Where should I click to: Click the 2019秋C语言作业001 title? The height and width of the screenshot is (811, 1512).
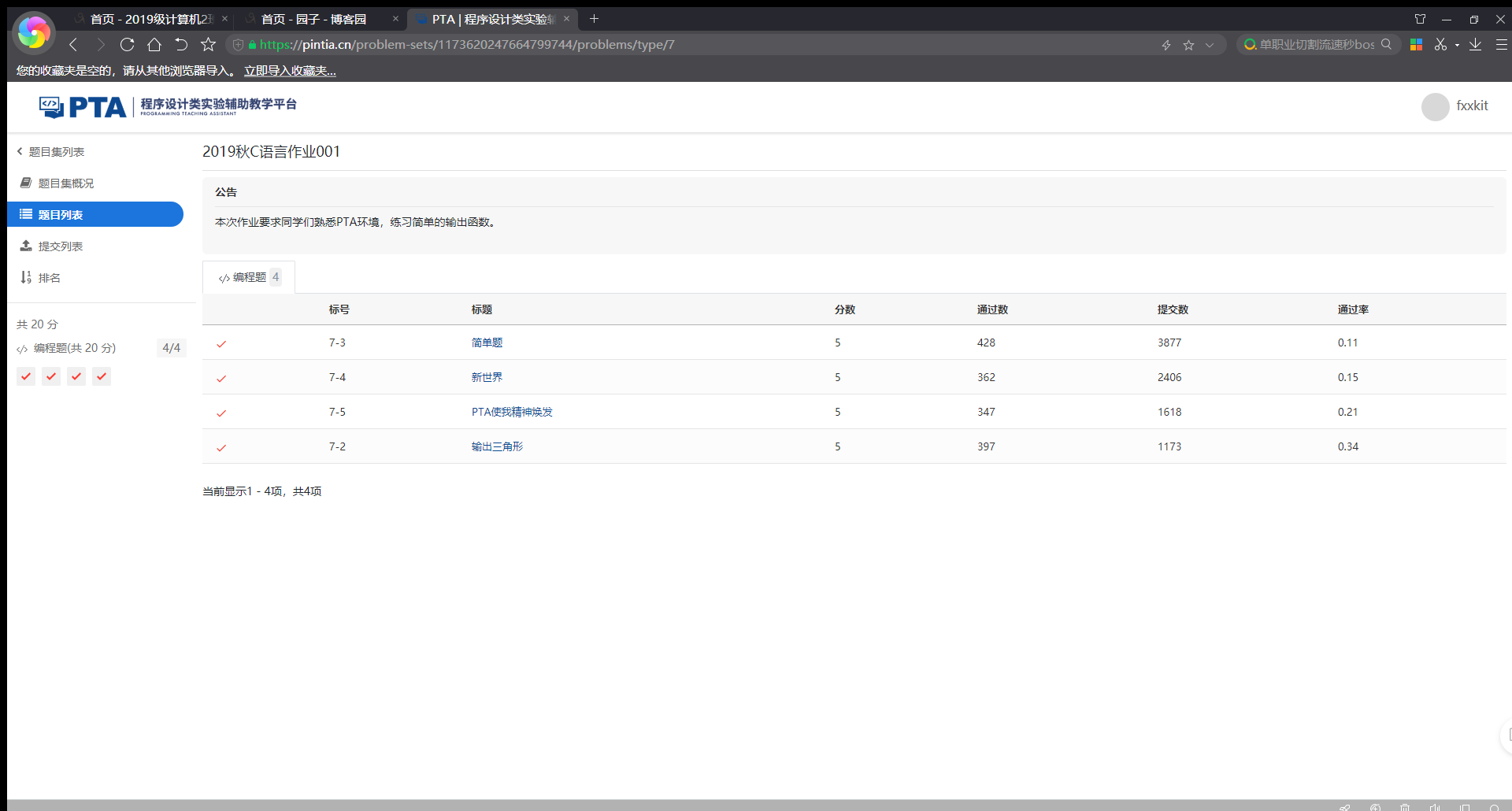click(271, 151)
